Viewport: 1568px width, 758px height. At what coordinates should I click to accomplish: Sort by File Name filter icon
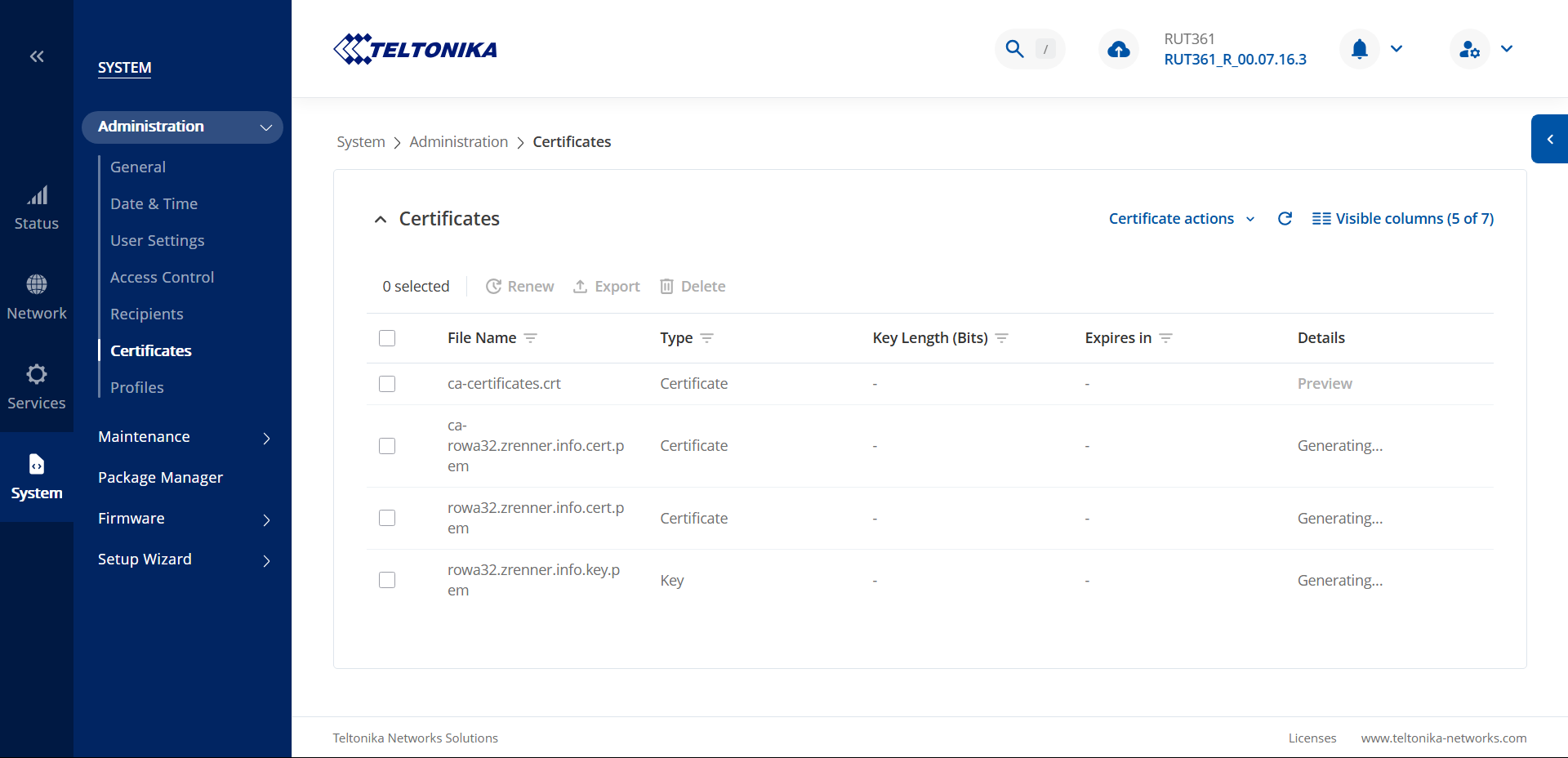pyautogui.click(x=531, y=338)
